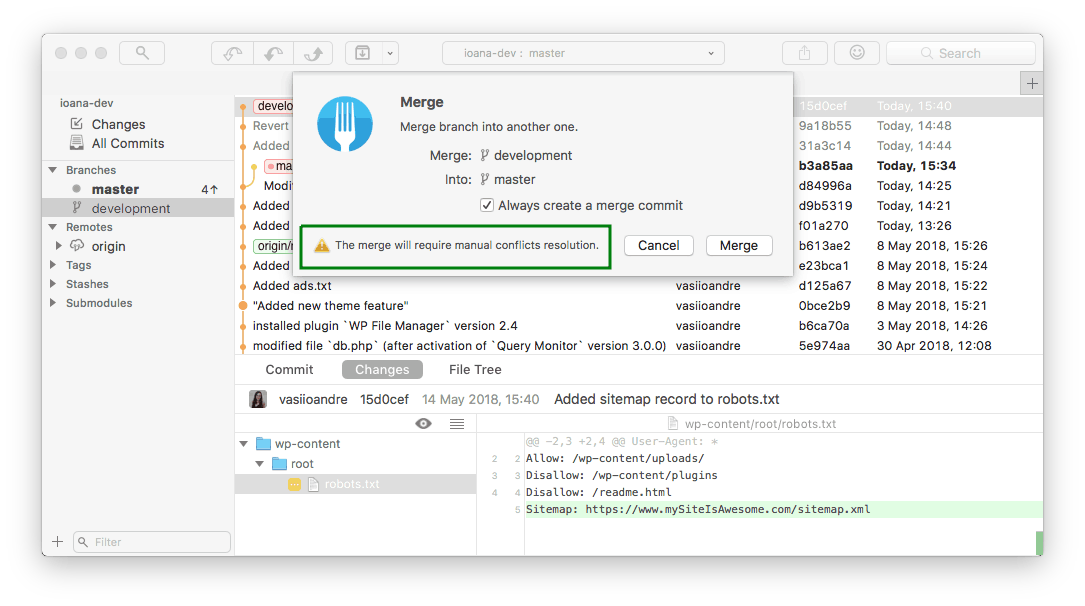Click the Pull toolbar icon
The width and height of the screenshot is (1085, 606).
(274, 53)
